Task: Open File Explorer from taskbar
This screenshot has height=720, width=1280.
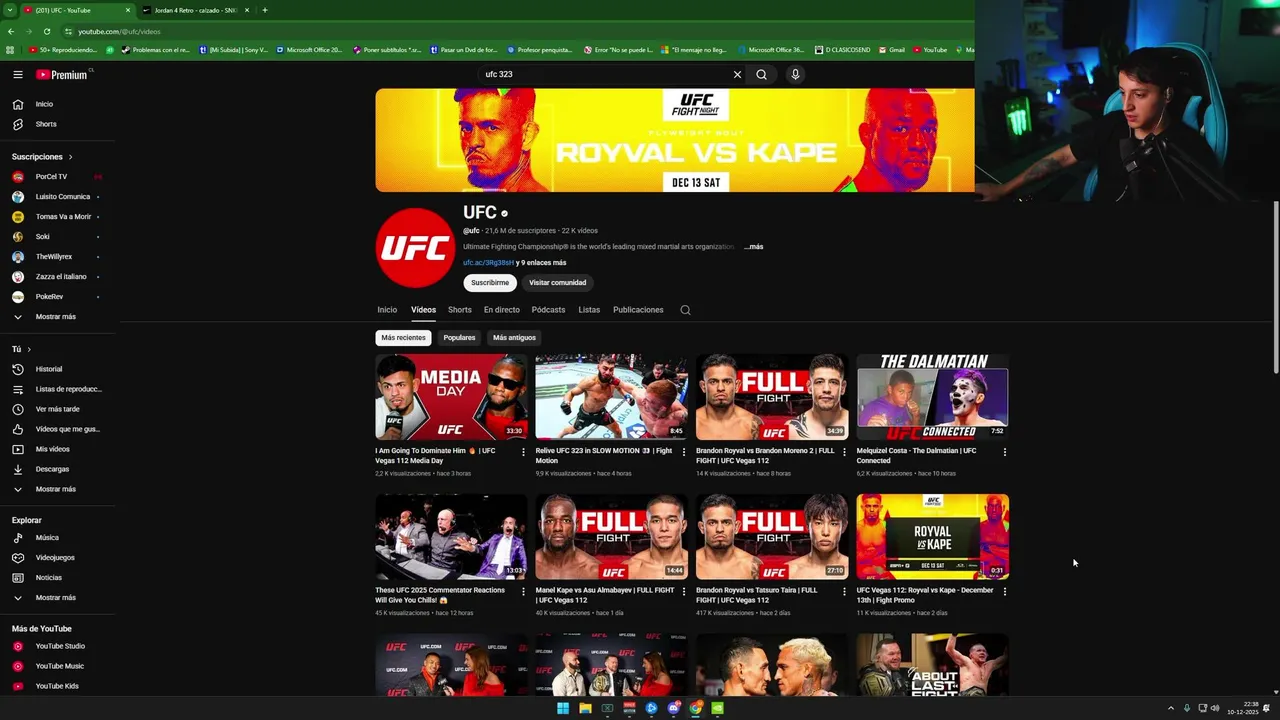Action: pos(585,708)
